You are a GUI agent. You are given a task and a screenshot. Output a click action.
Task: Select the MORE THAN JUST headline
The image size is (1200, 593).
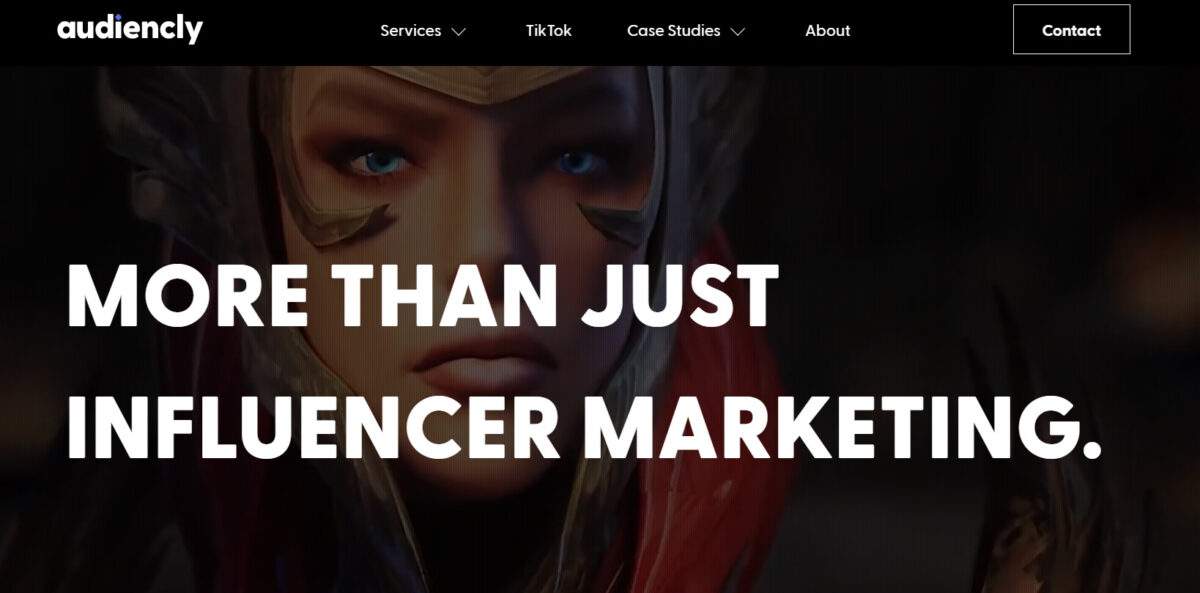pyautogui.click(x=423, y=297)
